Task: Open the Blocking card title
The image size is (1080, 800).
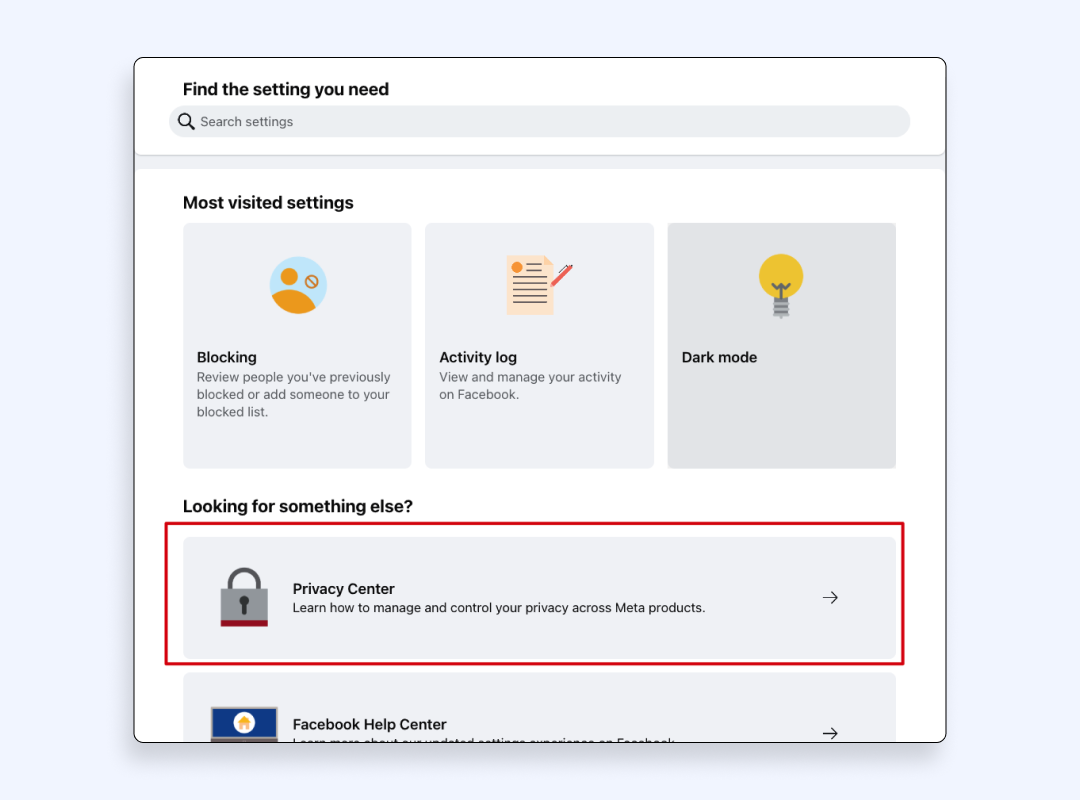Action: (227, 357)
